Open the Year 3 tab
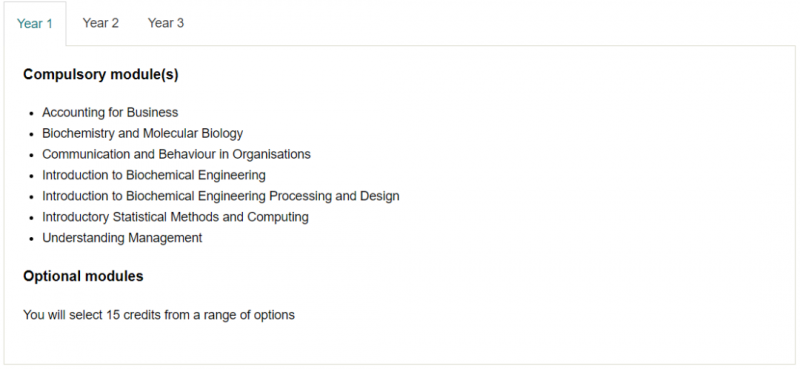The height and width of the screenshot is (369, 800). [166, 23]
